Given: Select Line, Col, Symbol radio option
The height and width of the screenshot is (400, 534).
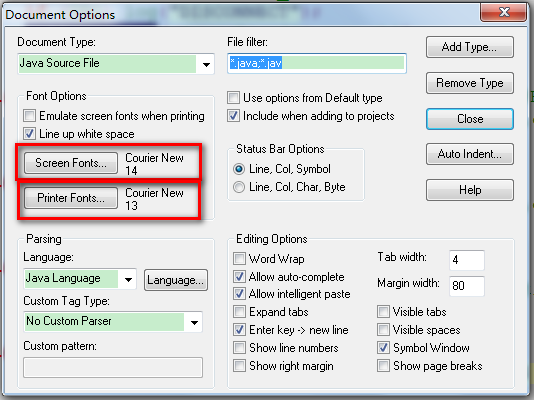Looking at the screenshot, I should 239,169.
